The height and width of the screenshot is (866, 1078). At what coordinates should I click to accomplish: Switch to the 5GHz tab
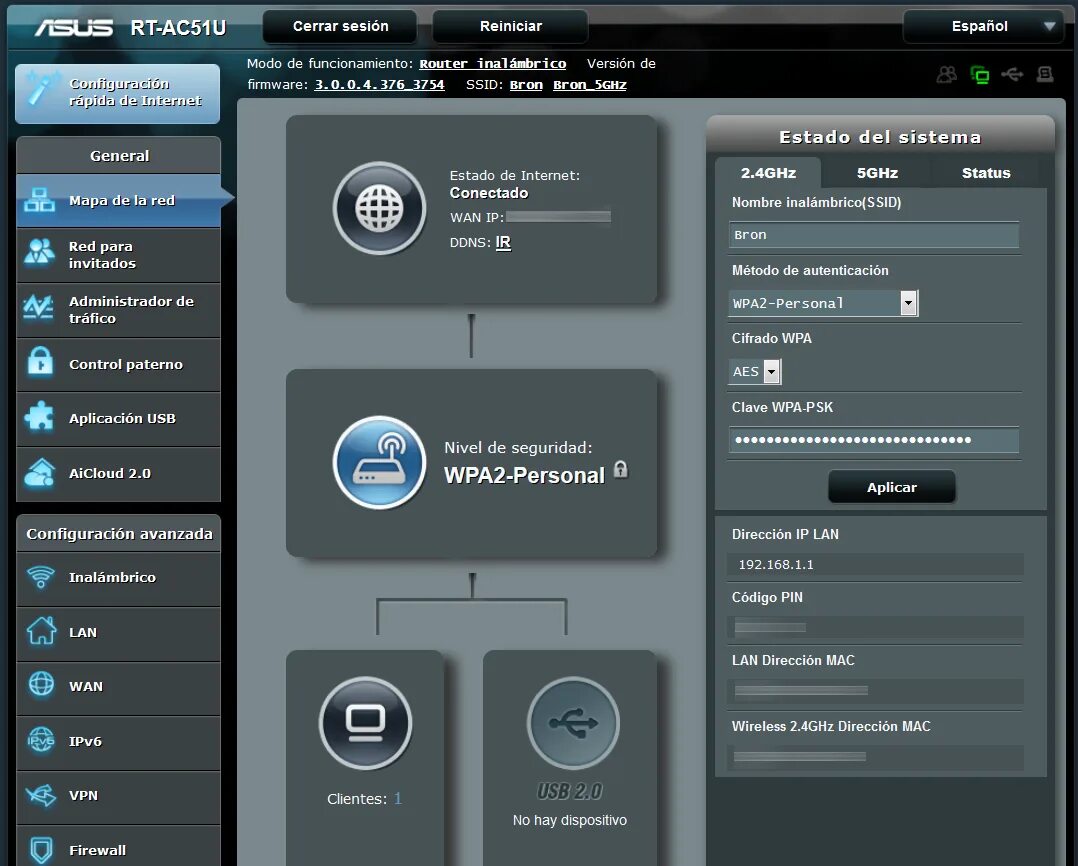point(875,172)
